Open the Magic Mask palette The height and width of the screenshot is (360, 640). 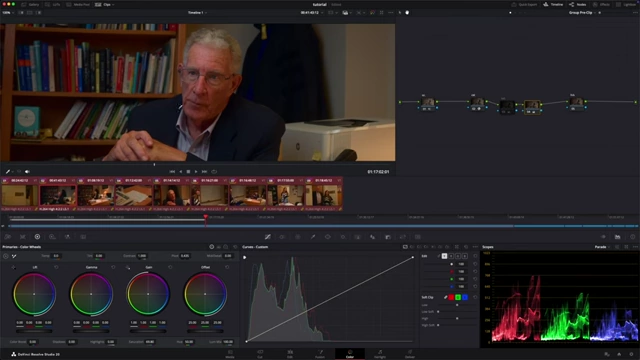(358, 237)
